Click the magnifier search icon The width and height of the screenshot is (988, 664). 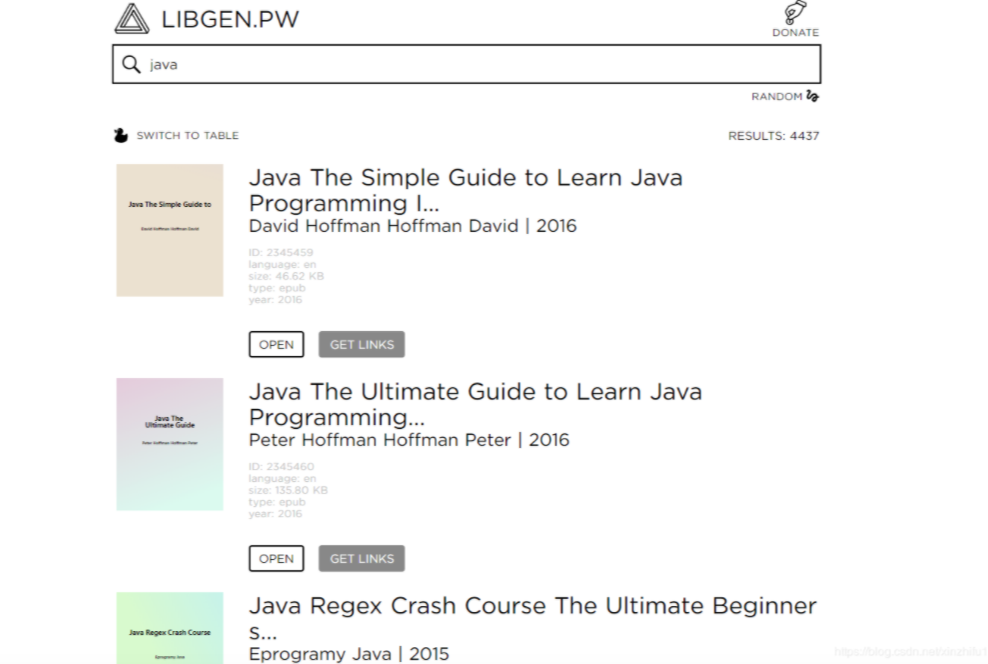(131, 64)
